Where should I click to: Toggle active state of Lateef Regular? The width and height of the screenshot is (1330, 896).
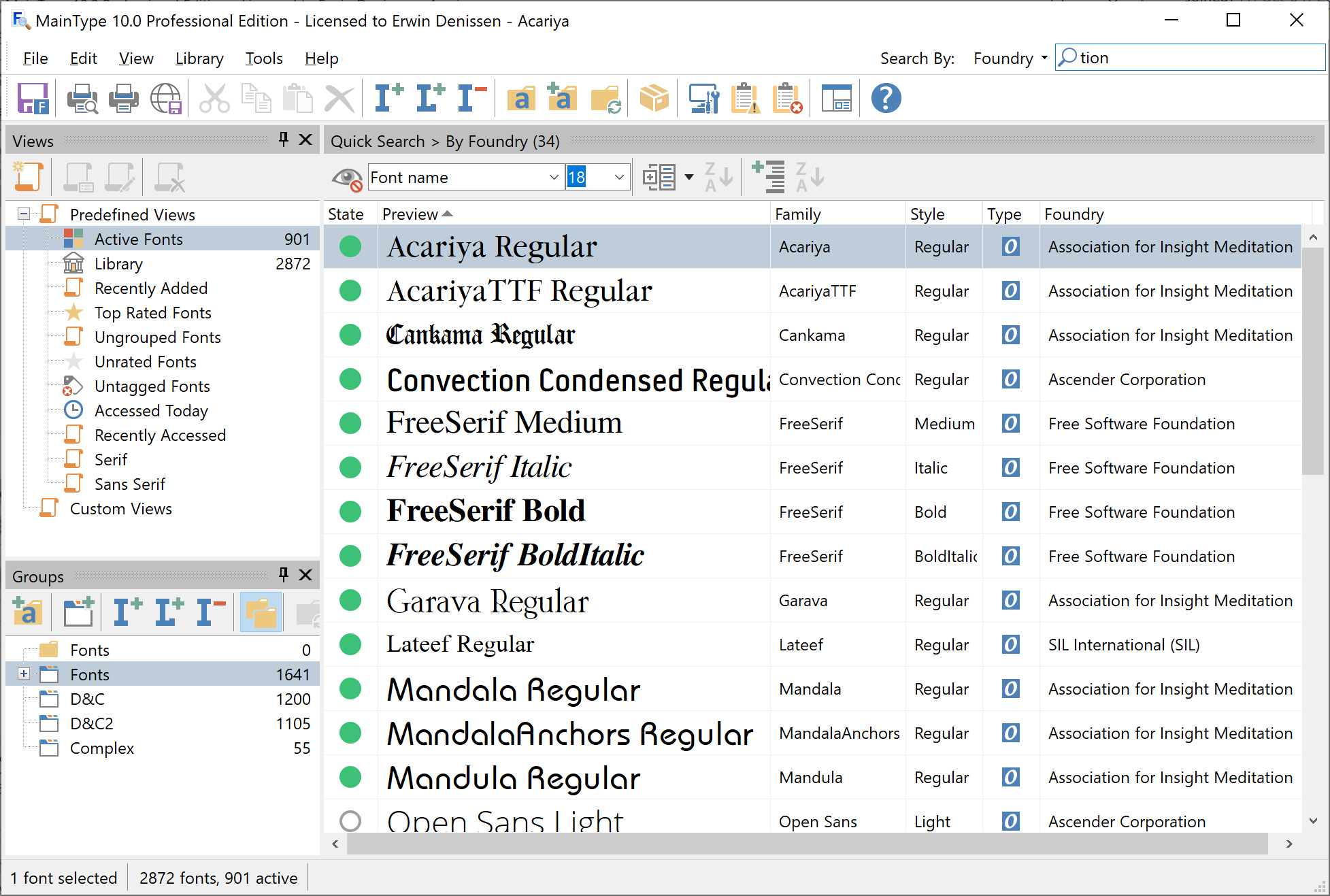click(x=350, y=644)
